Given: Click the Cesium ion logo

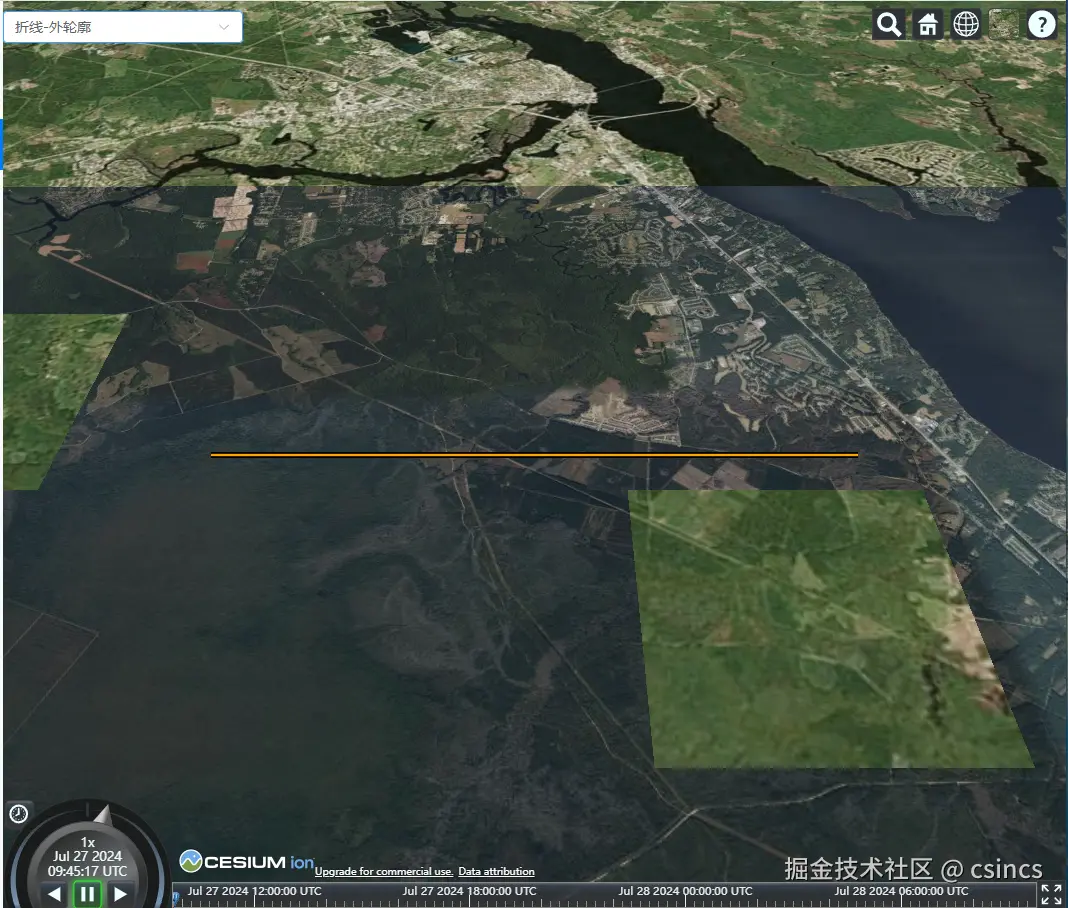Looking at the screenshot, I should (246, 862).
